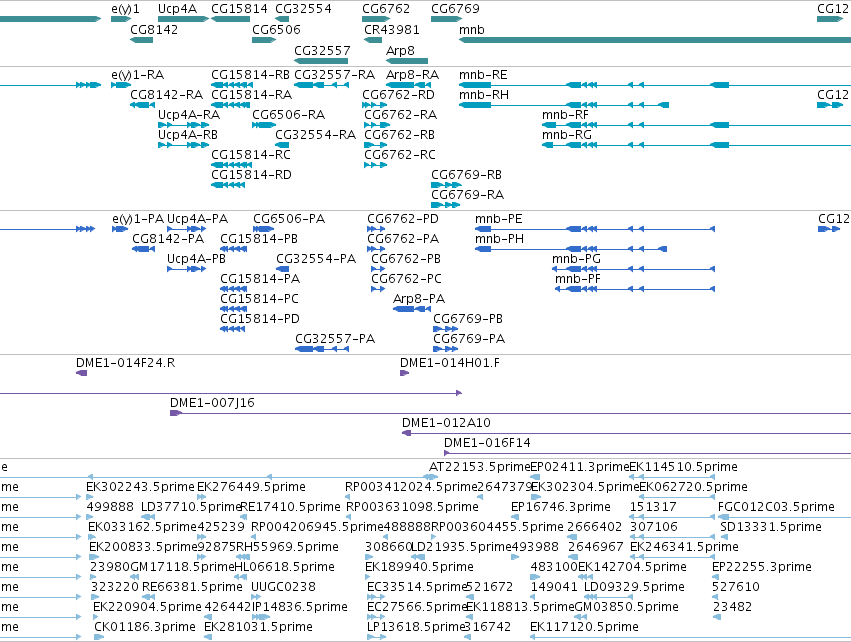Image resolution: width=851 pixels, height=642 pixels.
Task: Select transcript CG15814-RB
Action: pos(230,85)
